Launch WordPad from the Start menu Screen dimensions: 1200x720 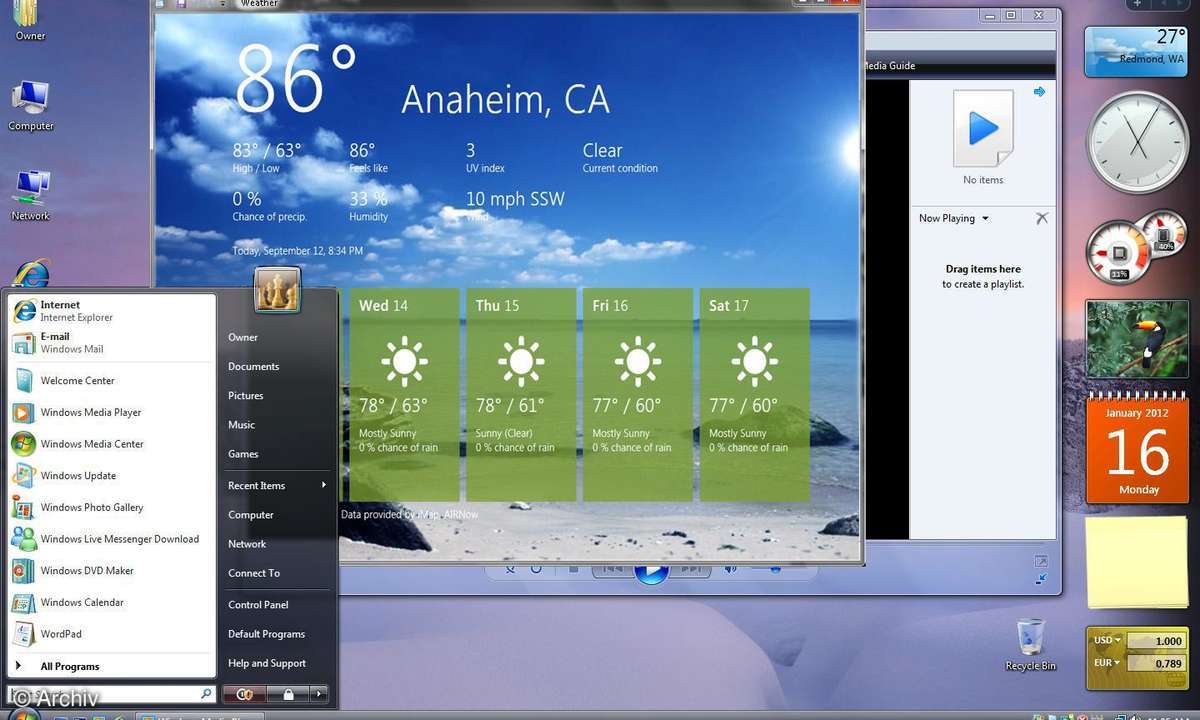(x=111, y=634)
